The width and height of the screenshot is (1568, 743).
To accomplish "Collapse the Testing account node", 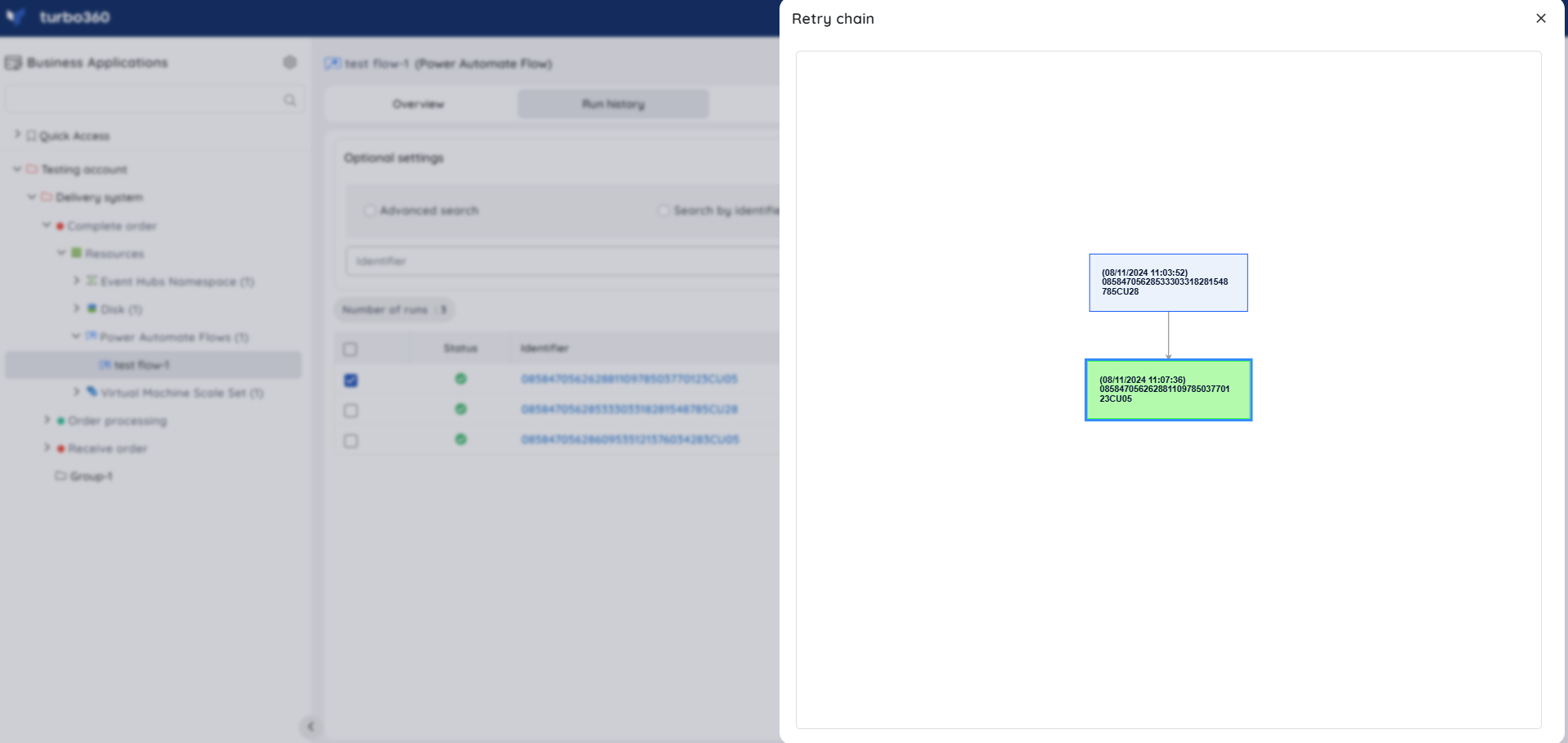I will (17, 169).
